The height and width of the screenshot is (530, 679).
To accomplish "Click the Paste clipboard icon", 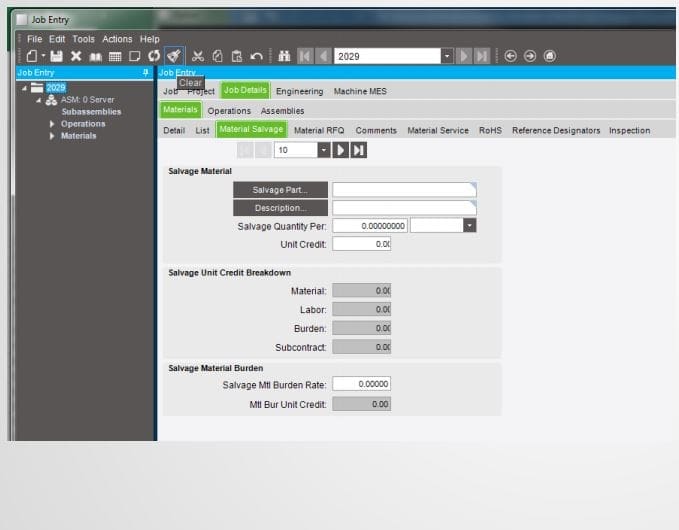I will point(236,56).
